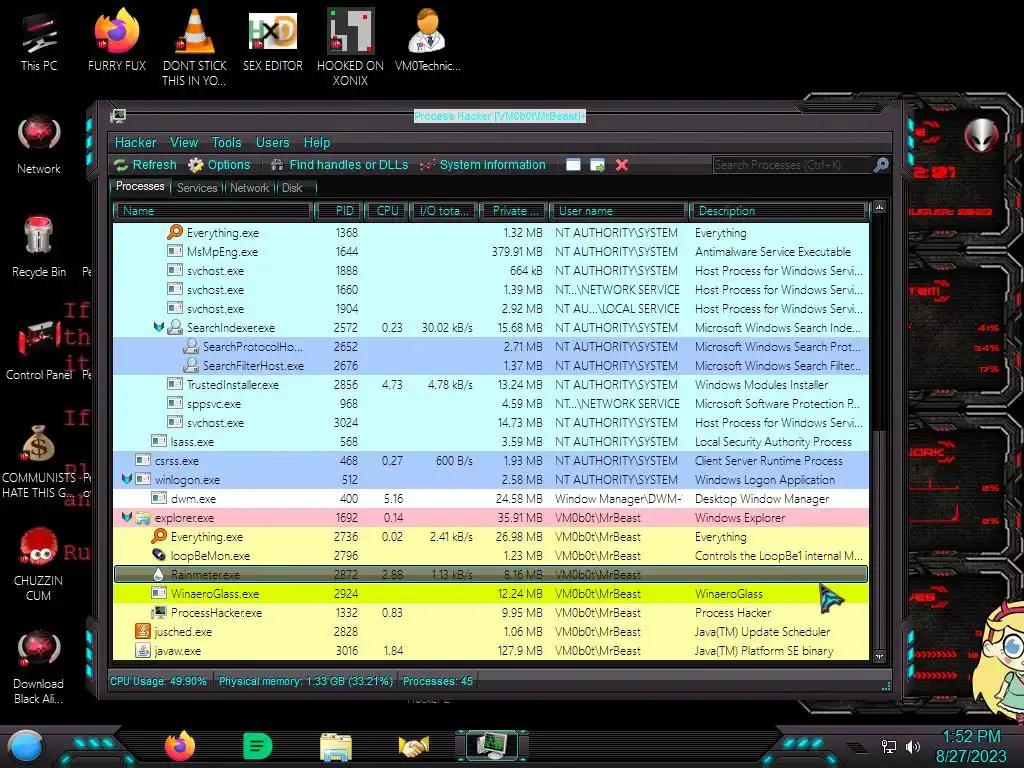Image resolution: width=1024 pixels, height=768 pixels.
Task: Switch to the Network tab
Action: pyautogui.click(x=249, y=188)
